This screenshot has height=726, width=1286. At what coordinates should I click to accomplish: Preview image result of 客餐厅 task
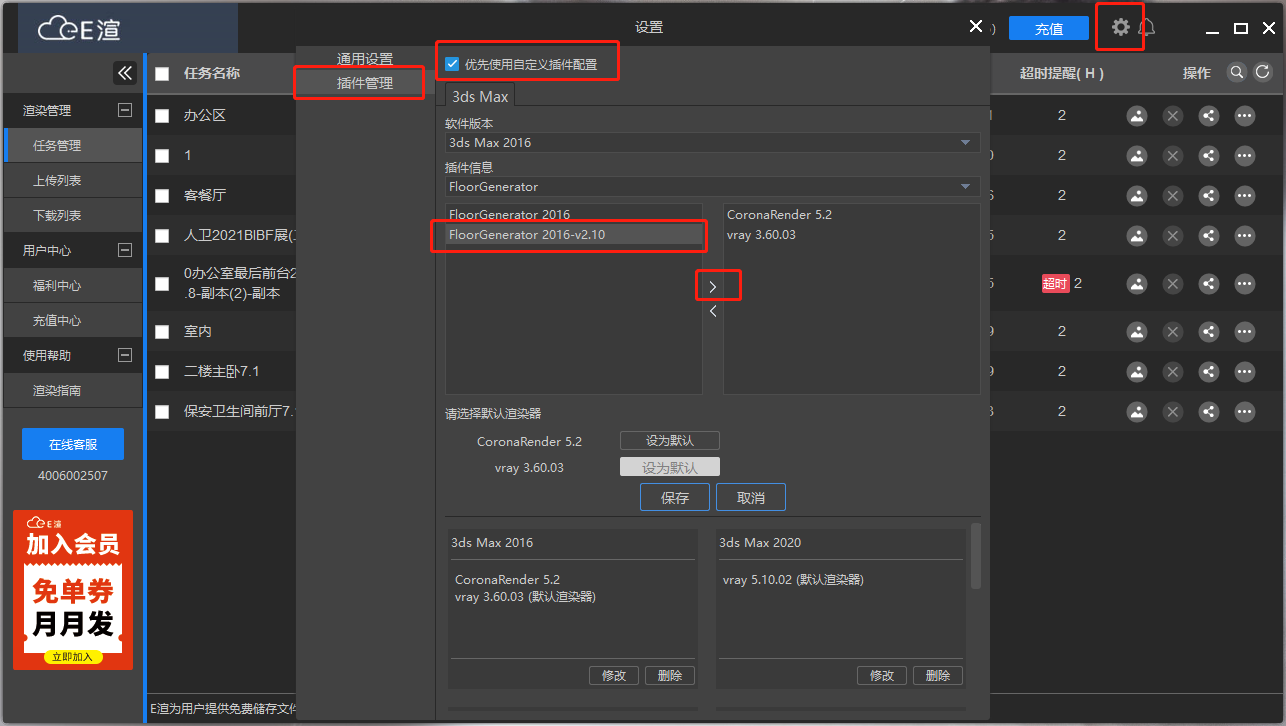1137,196
